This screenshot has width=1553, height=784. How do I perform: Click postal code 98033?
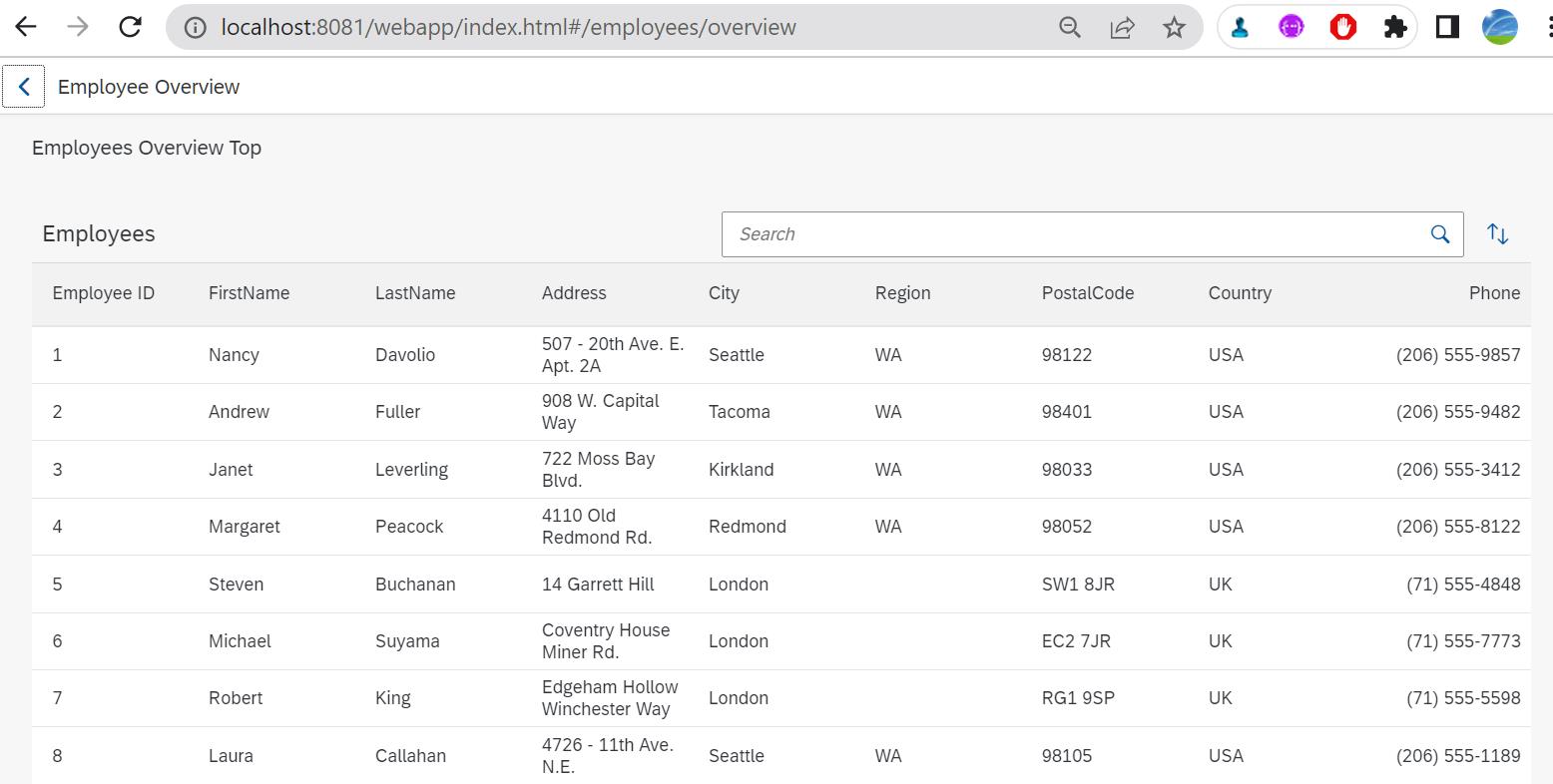coord(1067,470)
